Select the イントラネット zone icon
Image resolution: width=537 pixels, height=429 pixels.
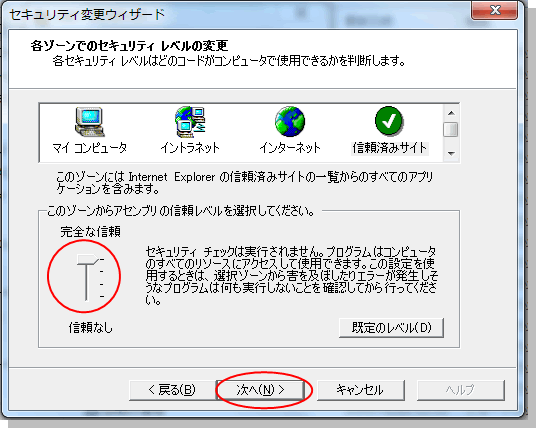(190, 122)
